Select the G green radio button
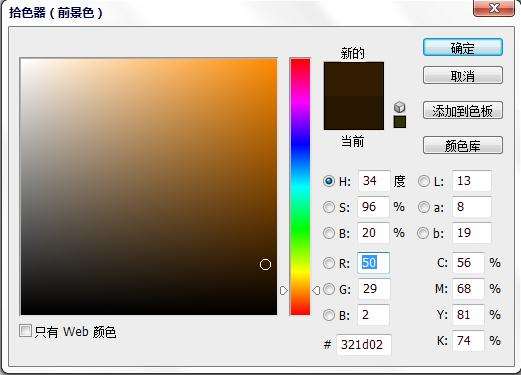Screen dimensions: 521x375 coord(329,289)
